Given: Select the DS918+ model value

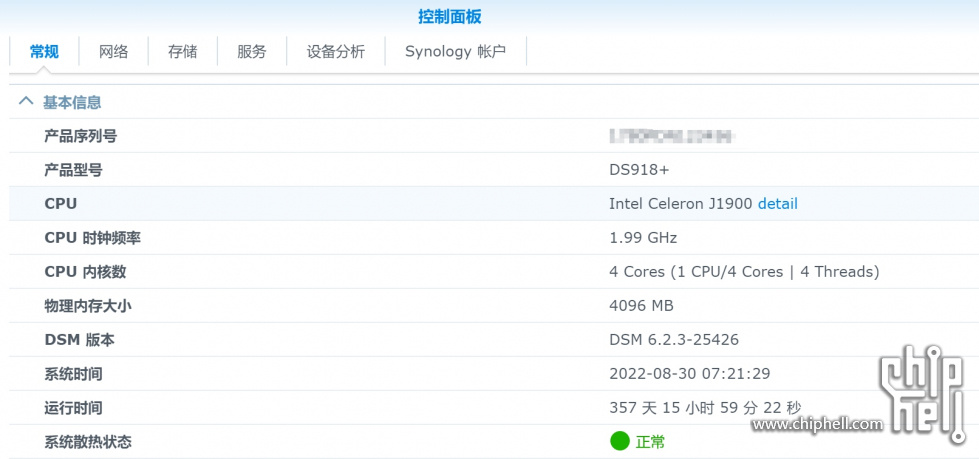Looking at the screenshot, I should [640, 170].
